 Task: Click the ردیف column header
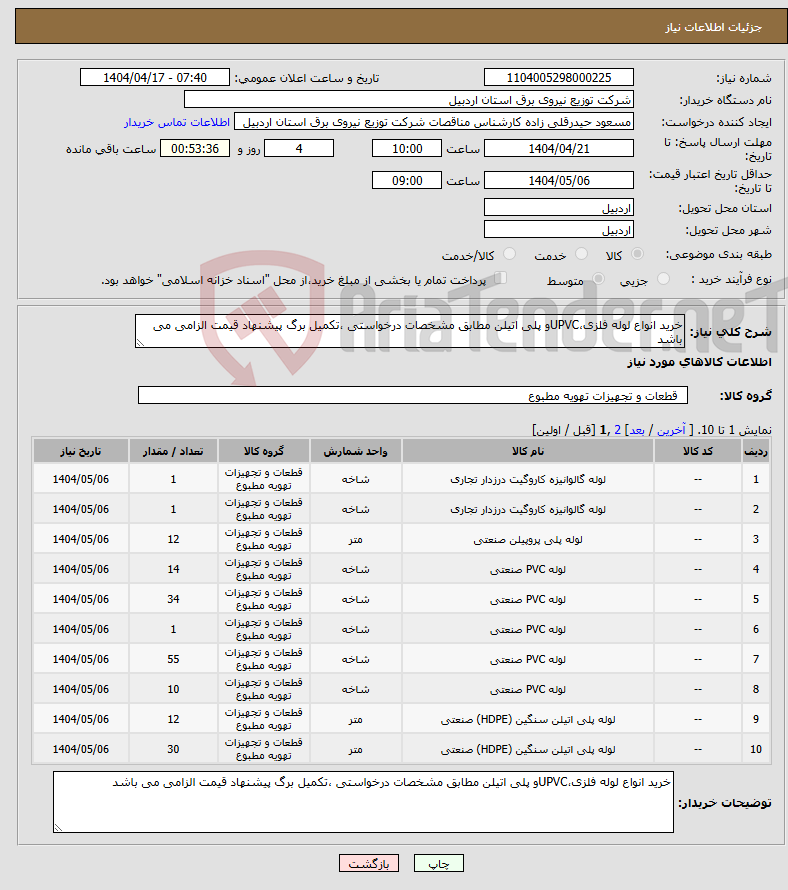pyautogui.click(x=756, y=451)
